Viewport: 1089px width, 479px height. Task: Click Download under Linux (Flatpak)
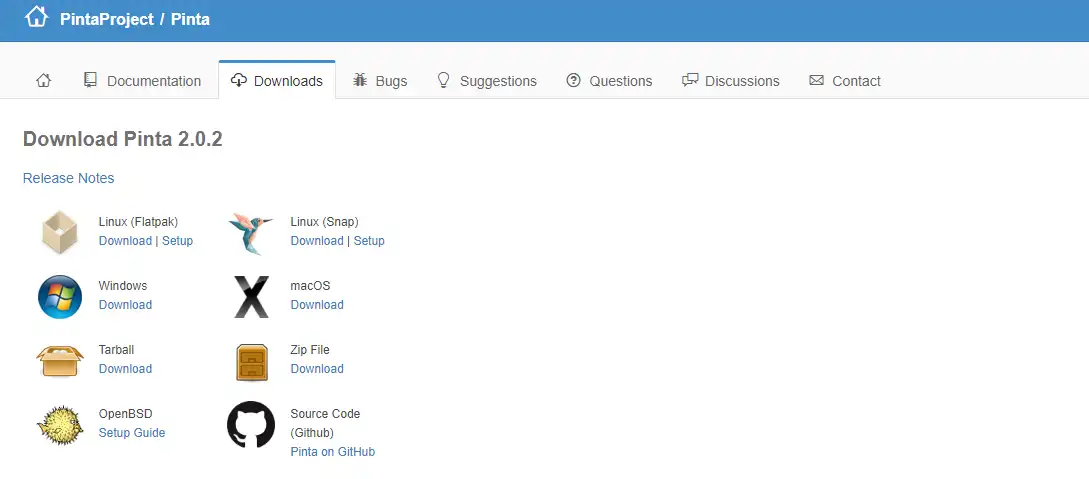pyautogui.click(x=125, y=241)
